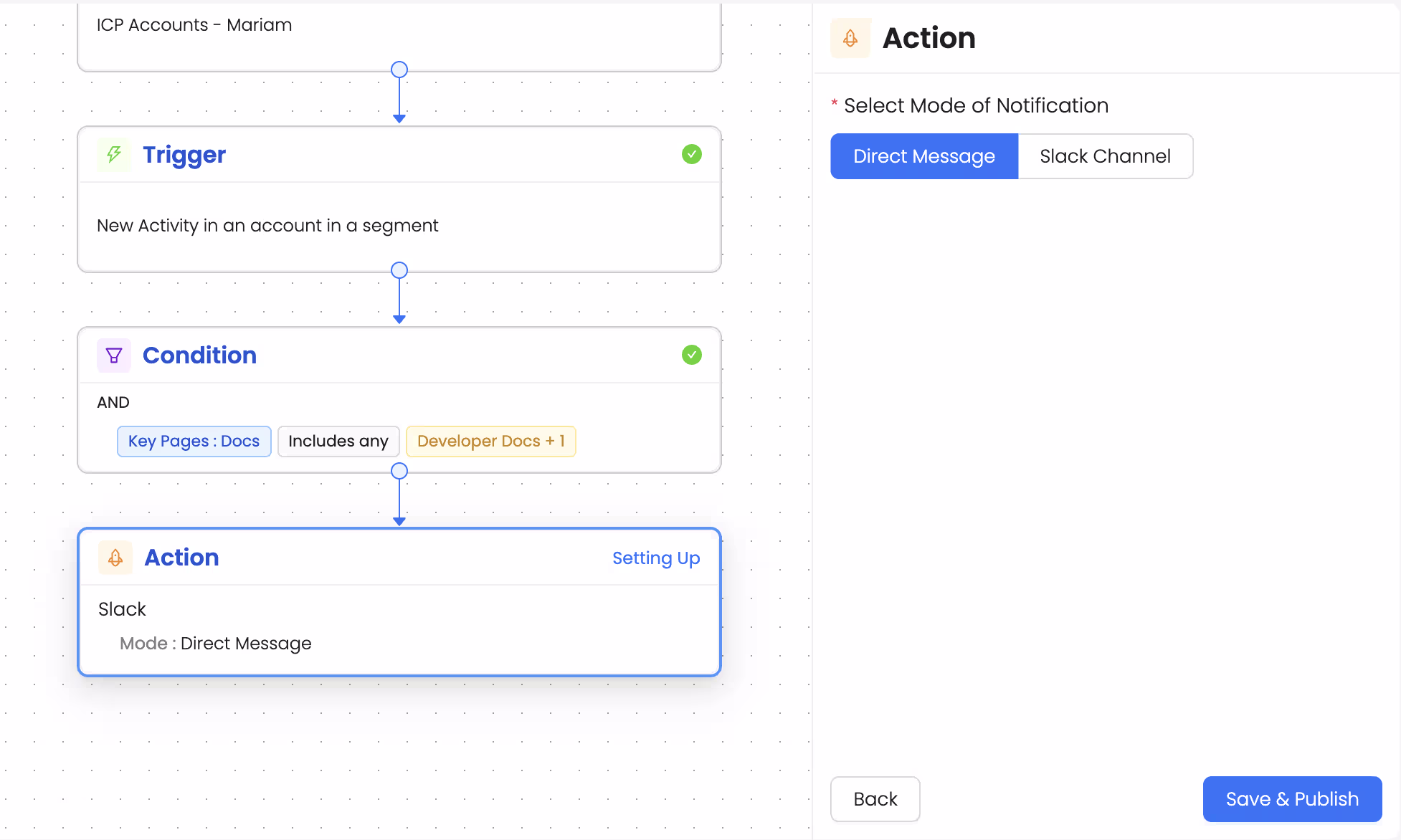This screenshot has width=1401, height=840.
Task: Click the rocket icon on the Action card
Action: point(115,558)
